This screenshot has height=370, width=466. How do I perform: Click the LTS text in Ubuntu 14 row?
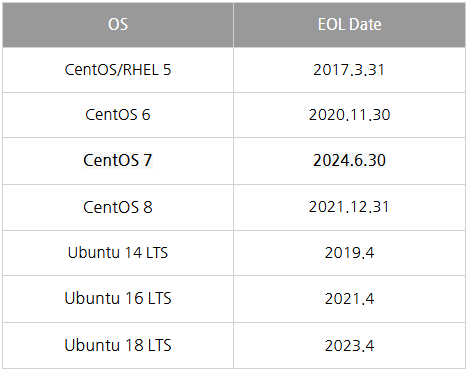[157, 252]
